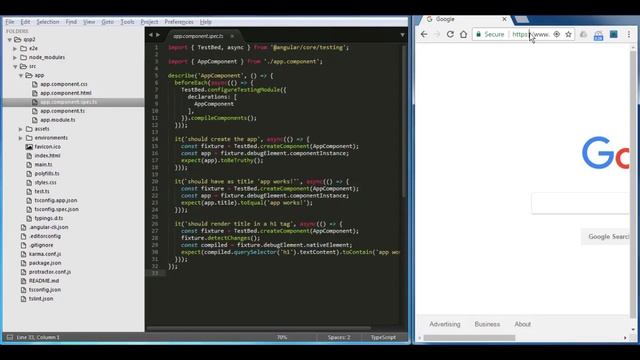The width and height of the screenshot is (640, 360).
Task: Open the File menu in Sublime Text
Action: (x=10, y=22)
